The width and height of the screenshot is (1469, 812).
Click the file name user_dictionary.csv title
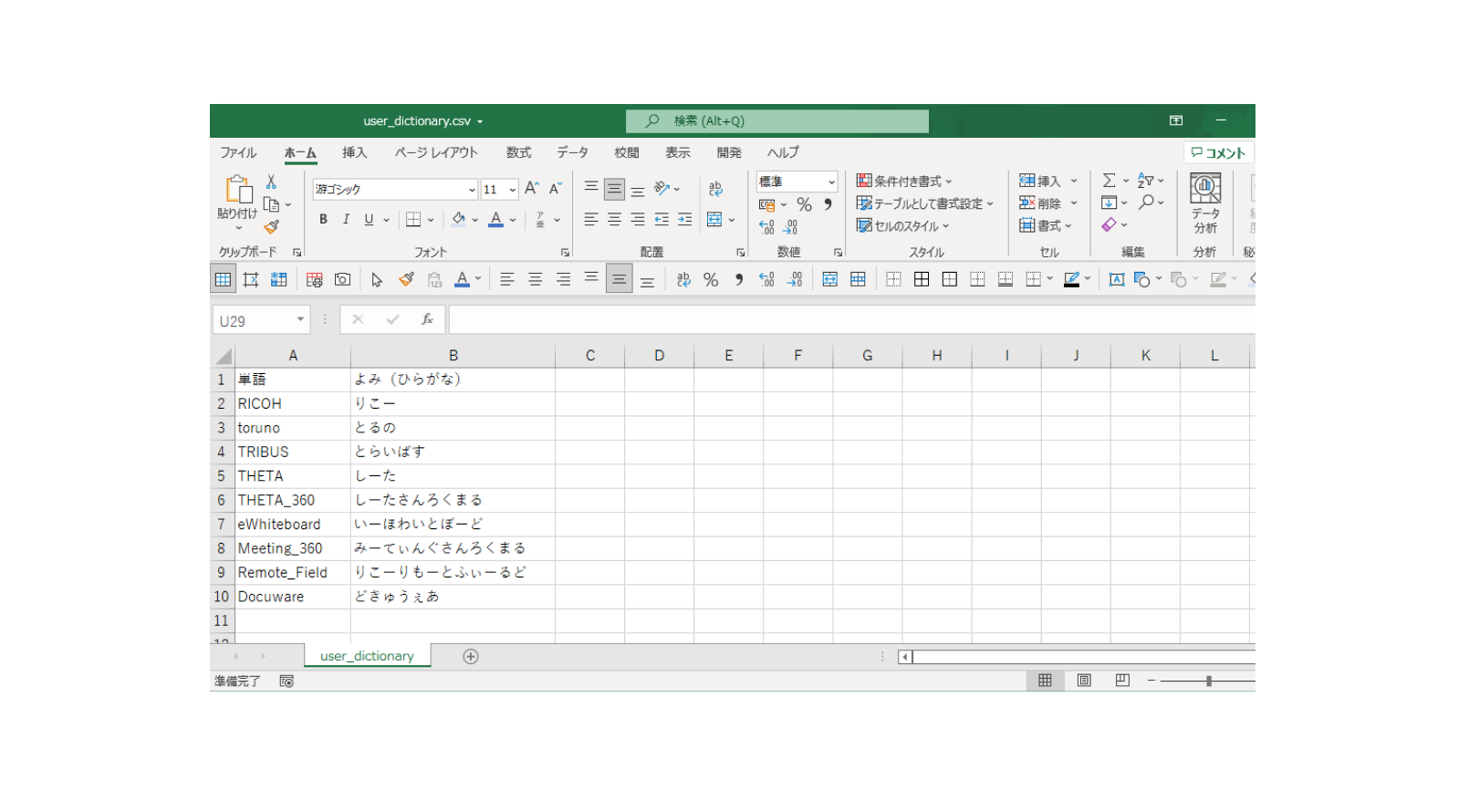pyautogui.click(x=417, y=121)
